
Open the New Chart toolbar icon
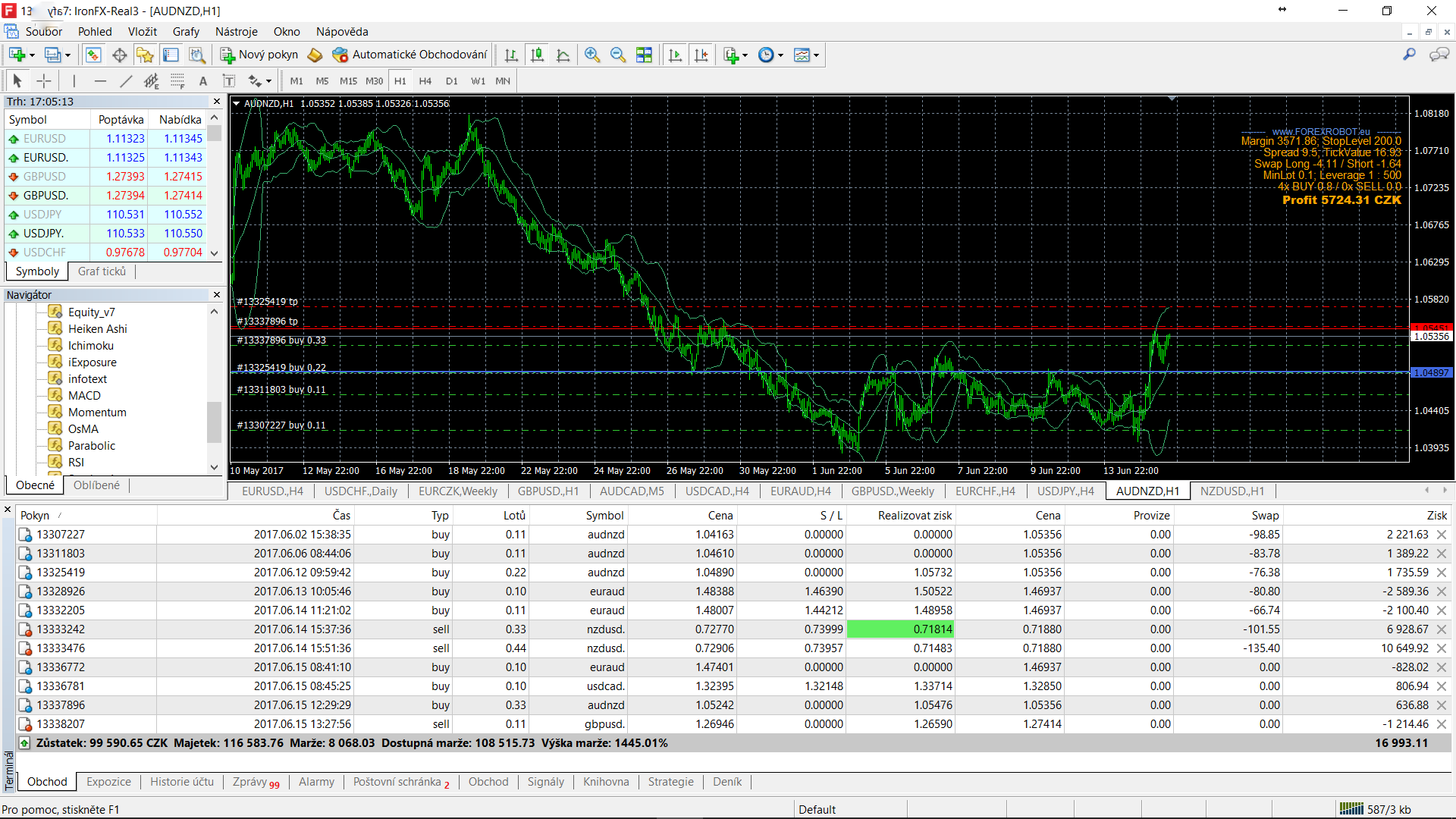click(x=17, y=55)
